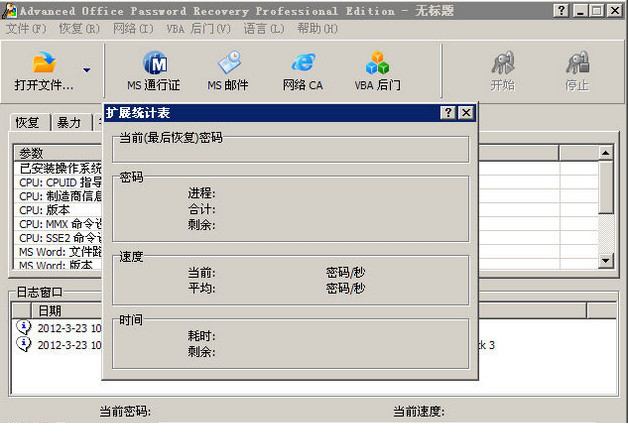Viewport: 628px width, 439px height.
Task: Expand the Open File dropdown arrow
Action: pos(87,70)
